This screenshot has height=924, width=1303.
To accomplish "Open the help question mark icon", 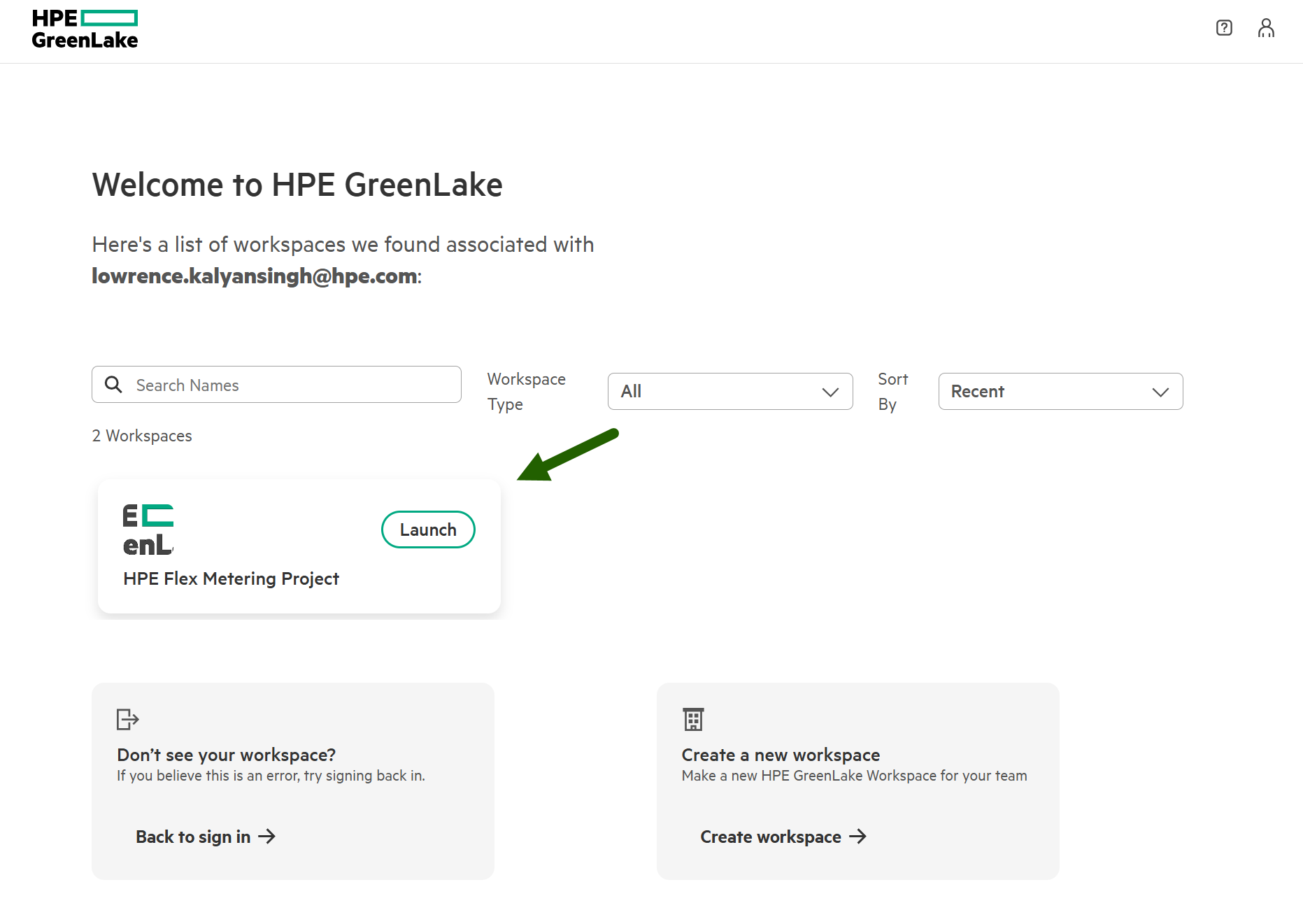I will tap(1224, 28).
